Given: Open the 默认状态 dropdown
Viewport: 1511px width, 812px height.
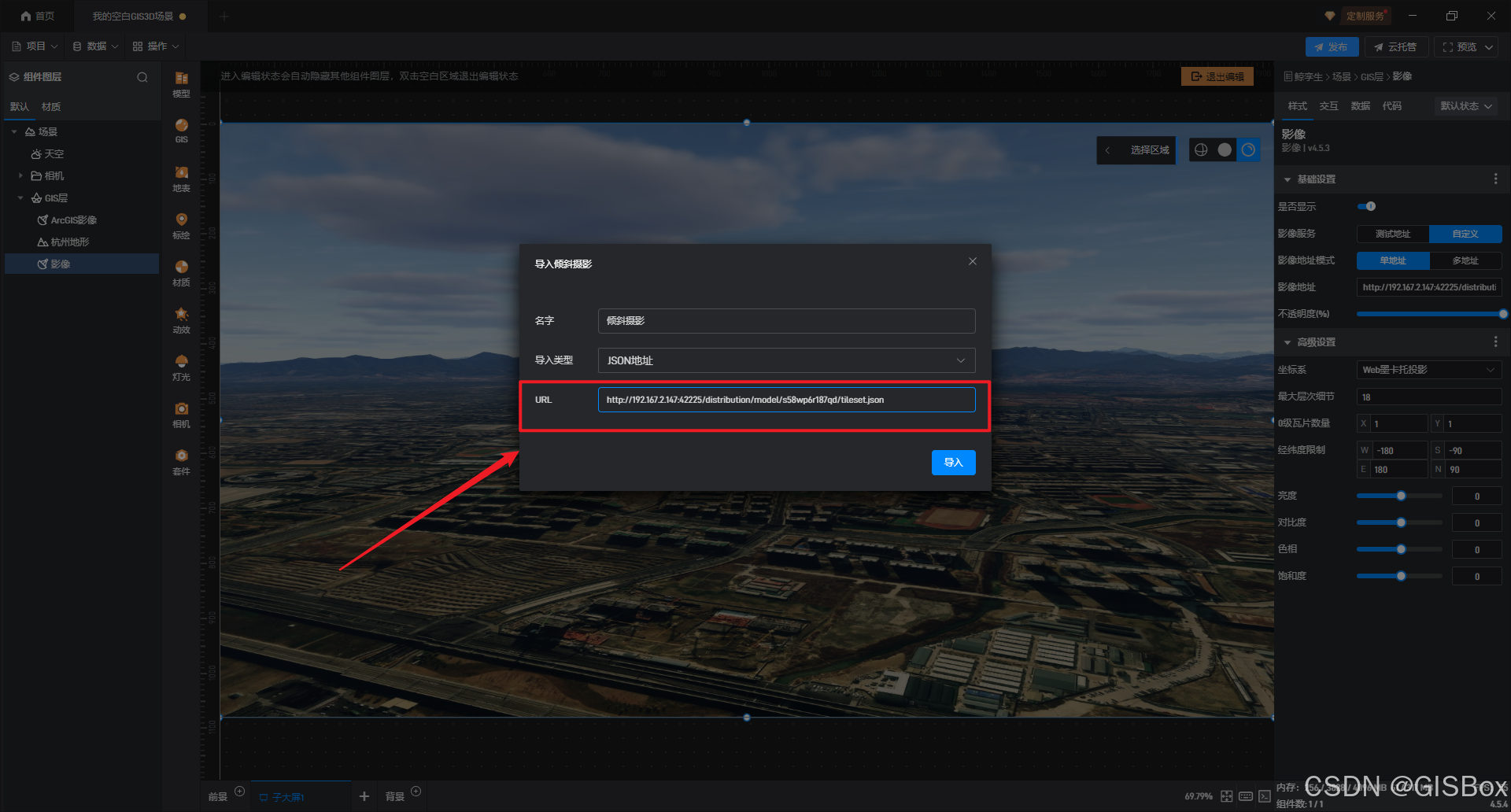Looking at the screenshot, I should (x=1465, y=106).
